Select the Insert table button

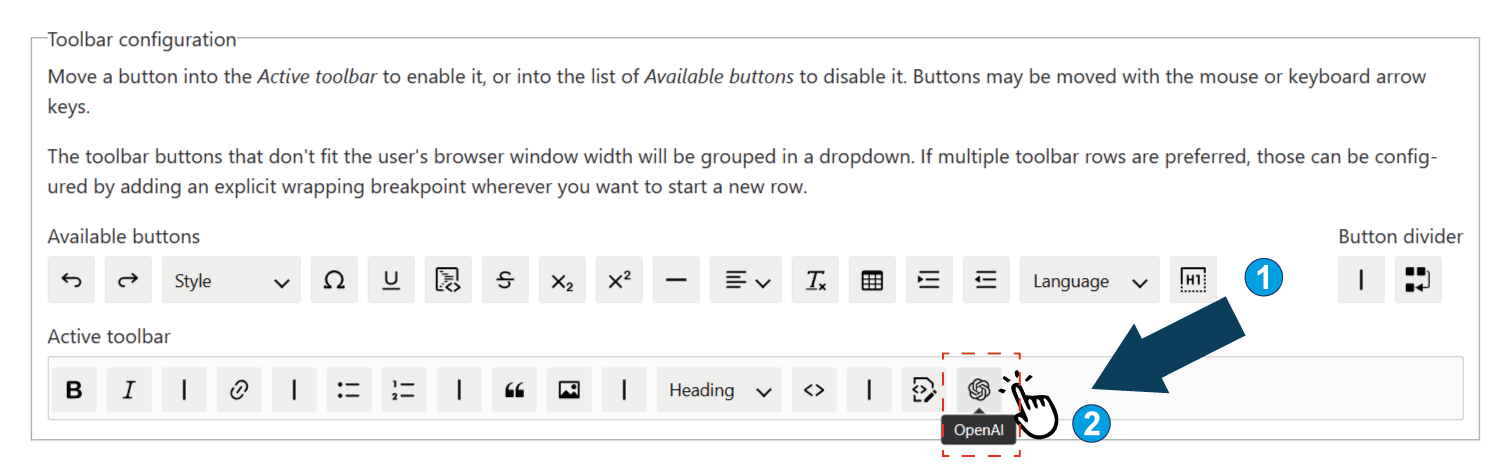pyautogui.click(x=872, y=281)
